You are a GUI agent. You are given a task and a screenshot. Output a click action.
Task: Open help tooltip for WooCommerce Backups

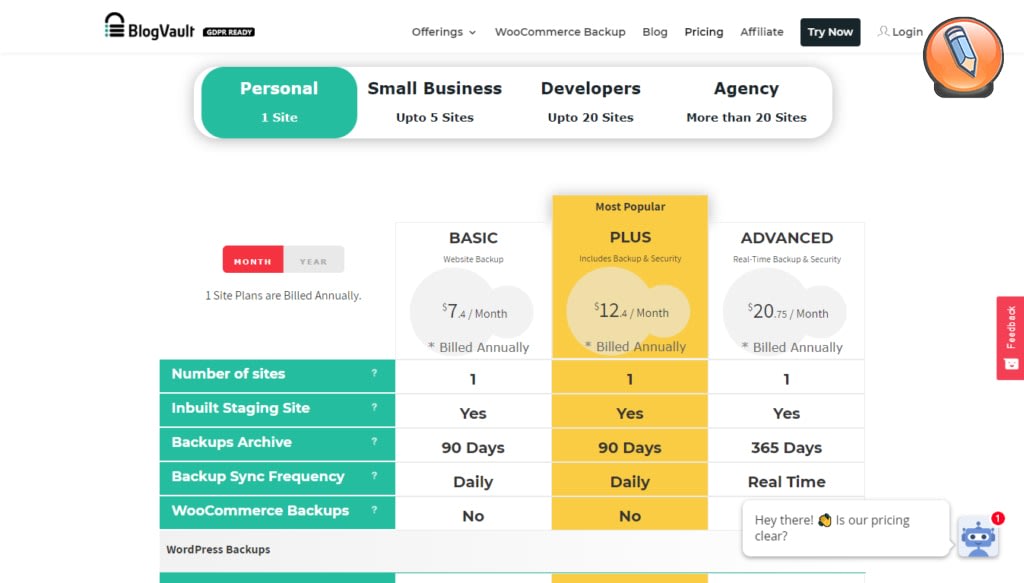(x=374, y=510)
